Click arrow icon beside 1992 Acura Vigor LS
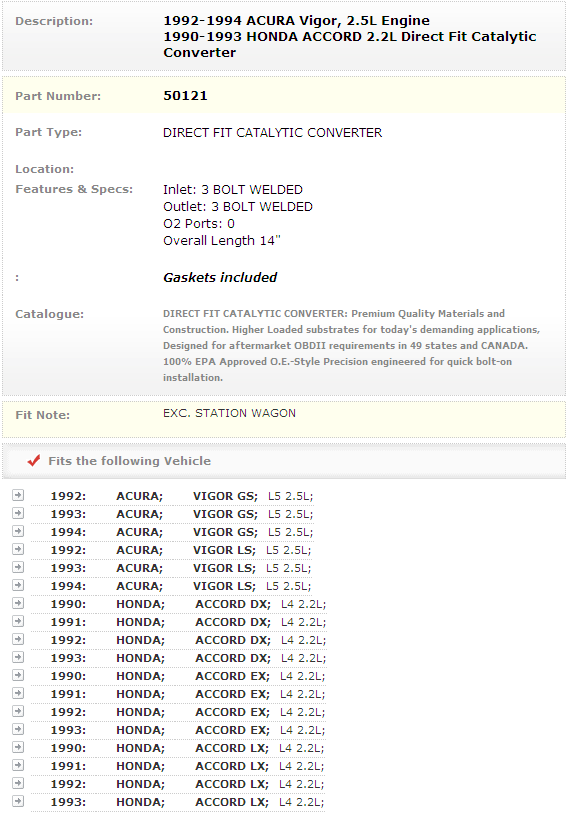Image resolution: width=570 pixels, height=817 pixels. (18, 549)
